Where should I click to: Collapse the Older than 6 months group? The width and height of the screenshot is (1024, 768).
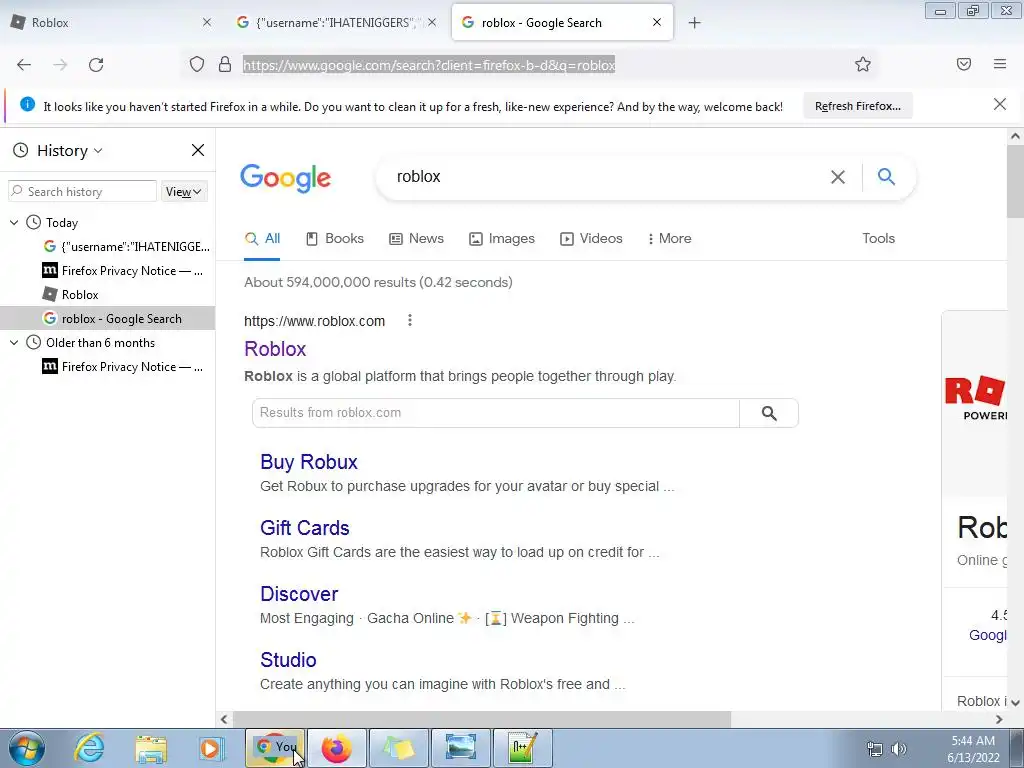[x=14, y=343]
